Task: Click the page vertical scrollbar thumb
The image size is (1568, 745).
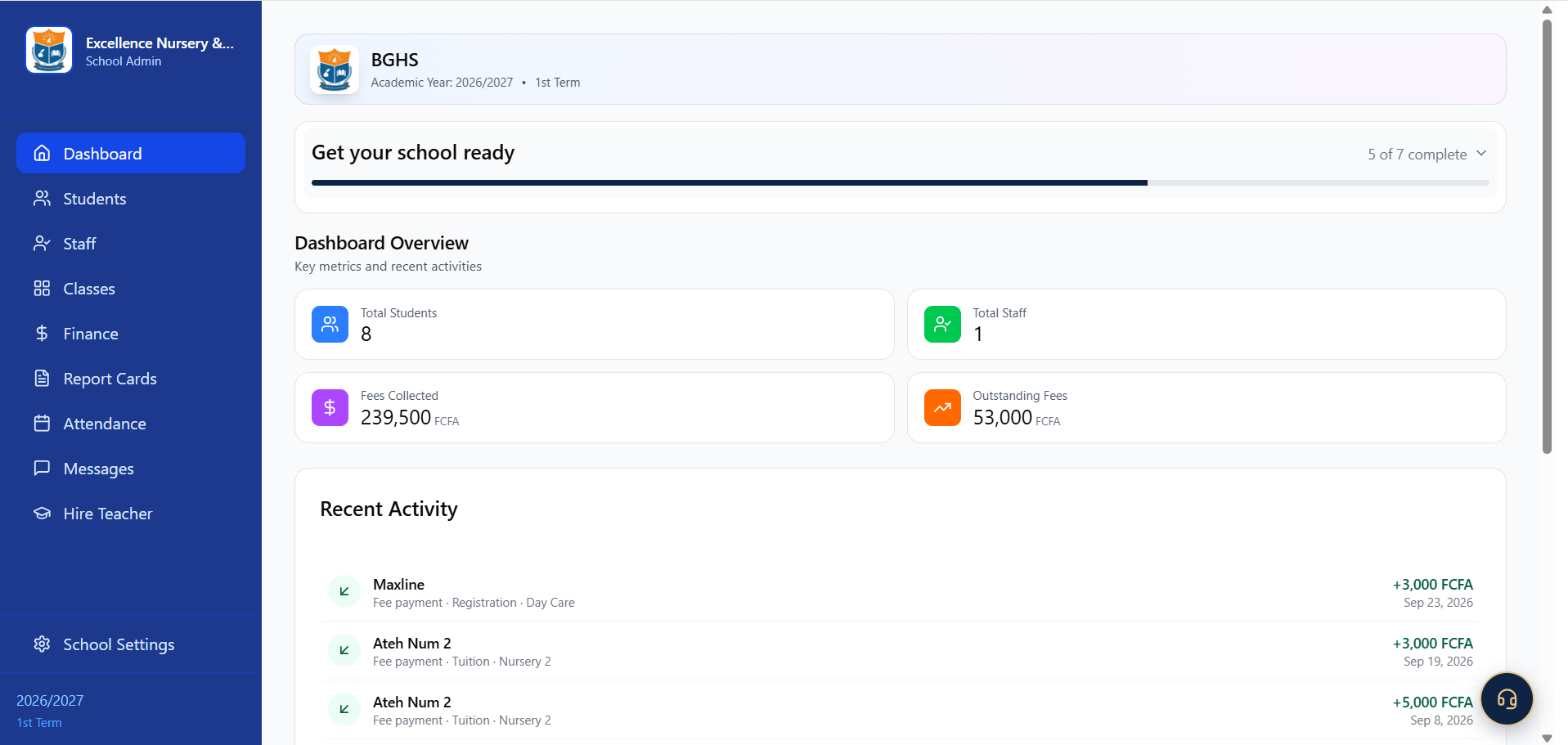Action: click(1547, 236)
